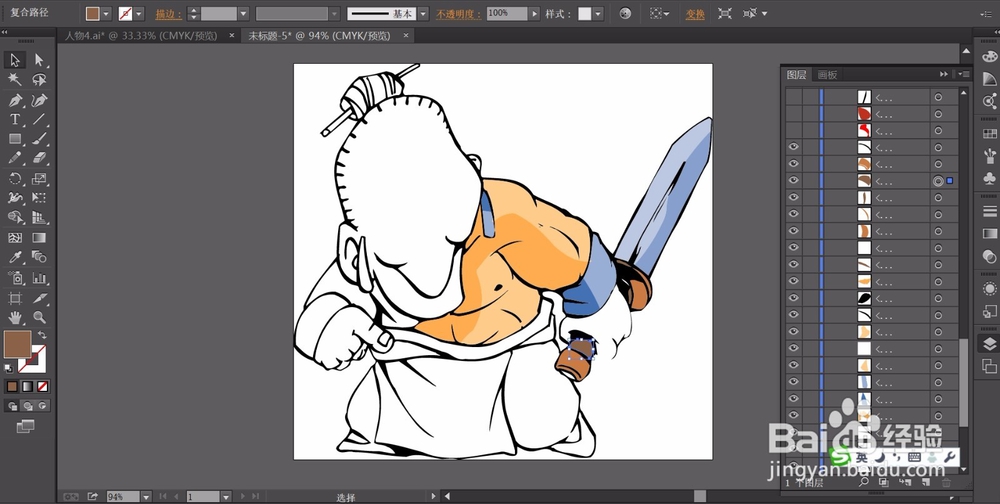Open graphic style (样式) dropdown

[598, 13]
